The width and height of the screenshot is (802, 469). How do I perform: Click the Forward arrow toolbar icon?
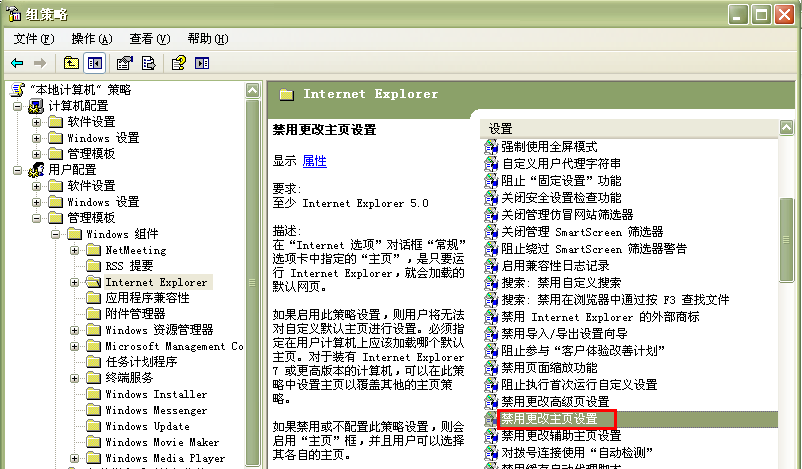click(x=40, y=63)
